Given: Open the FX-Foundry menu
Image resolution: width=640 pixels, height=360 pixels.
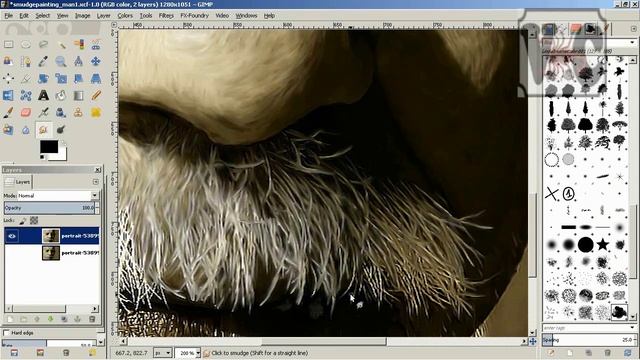Looking at the screenshot, I should click(195, 16).
